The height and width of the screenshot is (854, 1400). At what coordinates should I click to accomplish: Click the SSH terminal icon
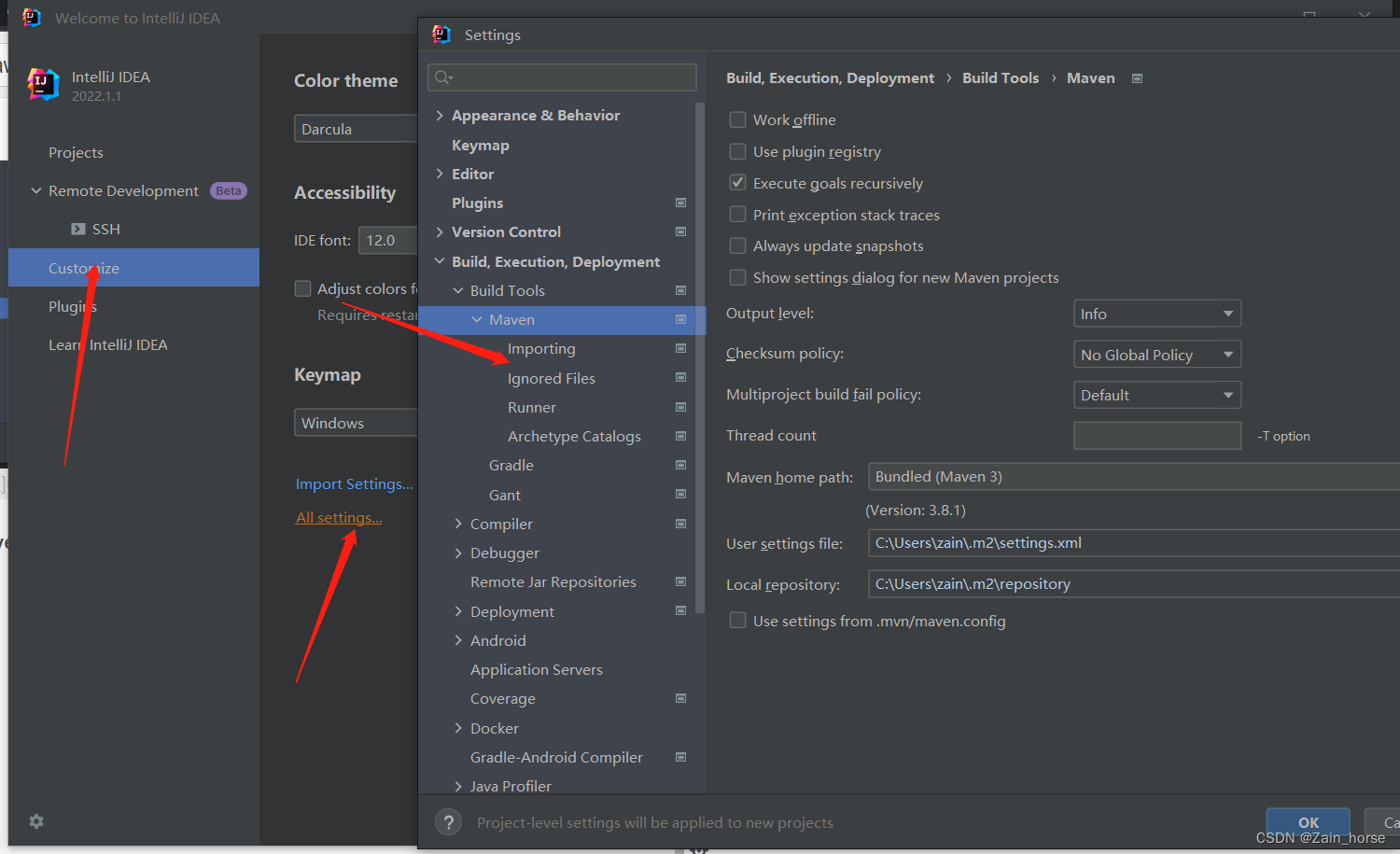78,229
